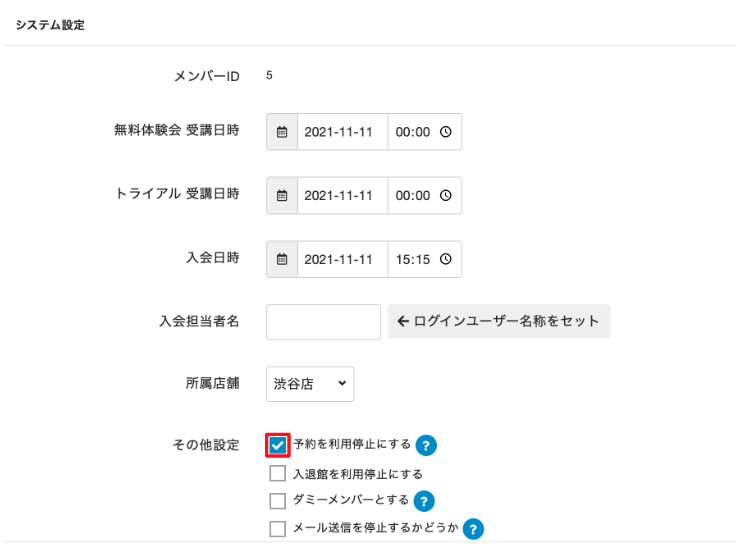This screenshot has height=548, width=749.
Task: Open 所属店舗 dropdown showing 渋谷店
Action: pos(310,383)
